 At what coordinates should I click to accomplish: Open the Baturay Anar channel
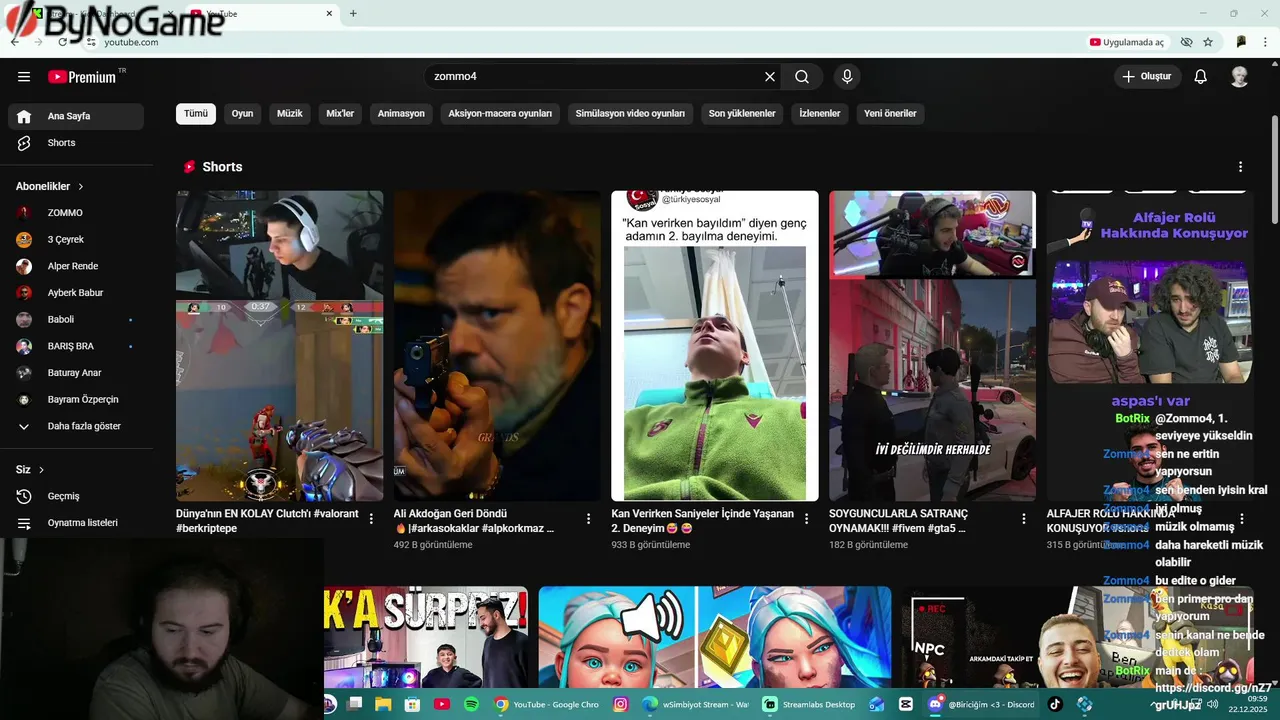[76, 373]
